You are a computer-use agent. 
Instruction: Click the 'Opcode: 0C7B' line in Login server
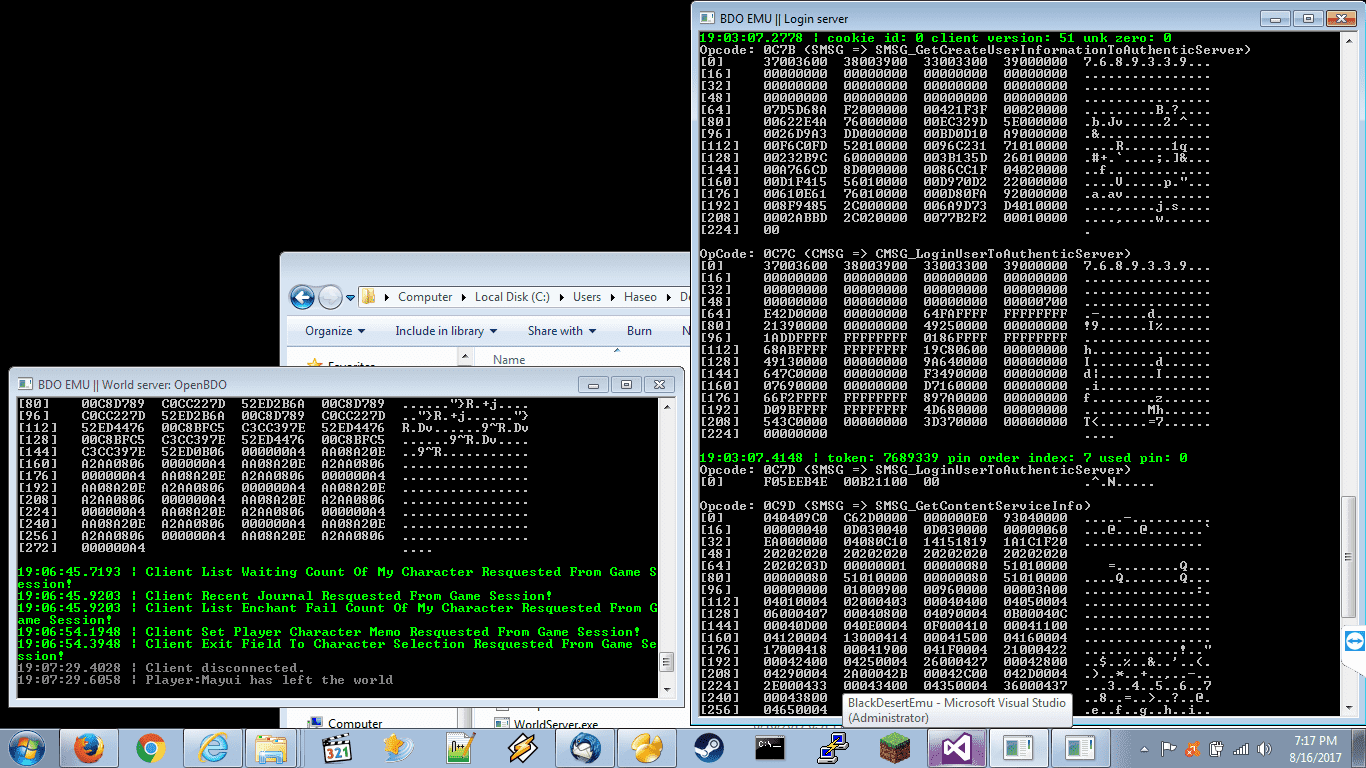click(x=976, y=50)
